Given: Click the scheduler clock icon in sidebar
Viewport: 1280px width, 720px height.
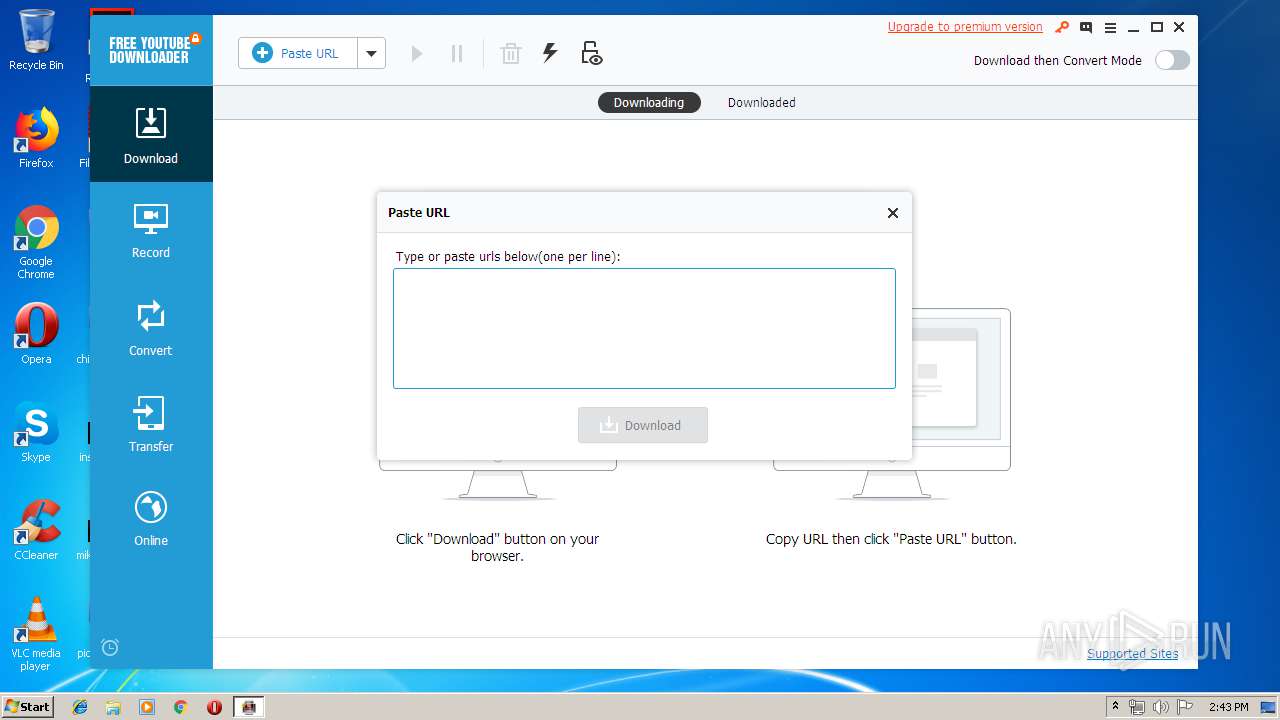Looking at the screenshot, I should 110,647.
